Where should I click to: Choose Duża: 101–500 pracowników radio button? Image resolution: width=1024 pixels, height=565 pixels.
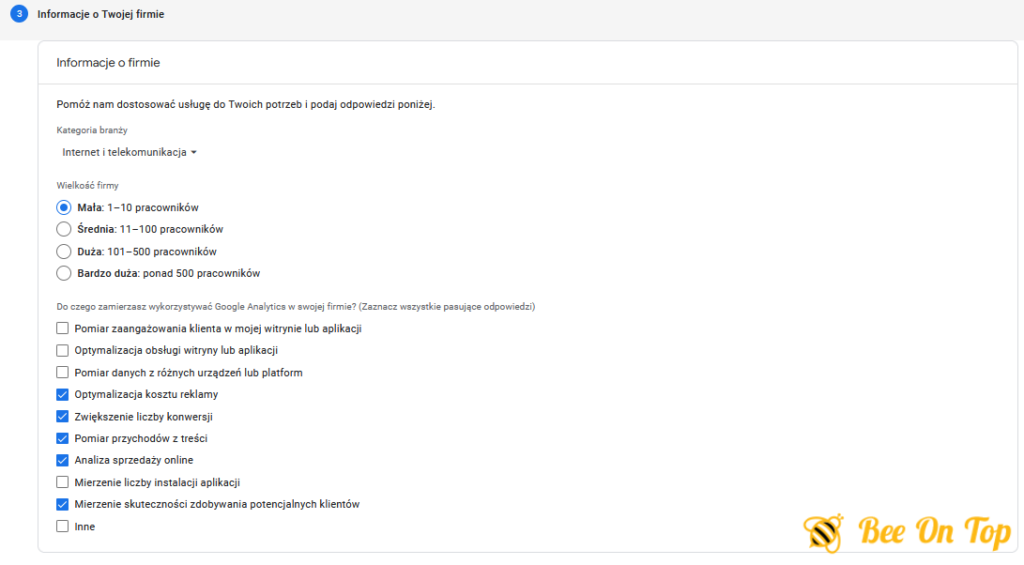click(x=63, y=251)
